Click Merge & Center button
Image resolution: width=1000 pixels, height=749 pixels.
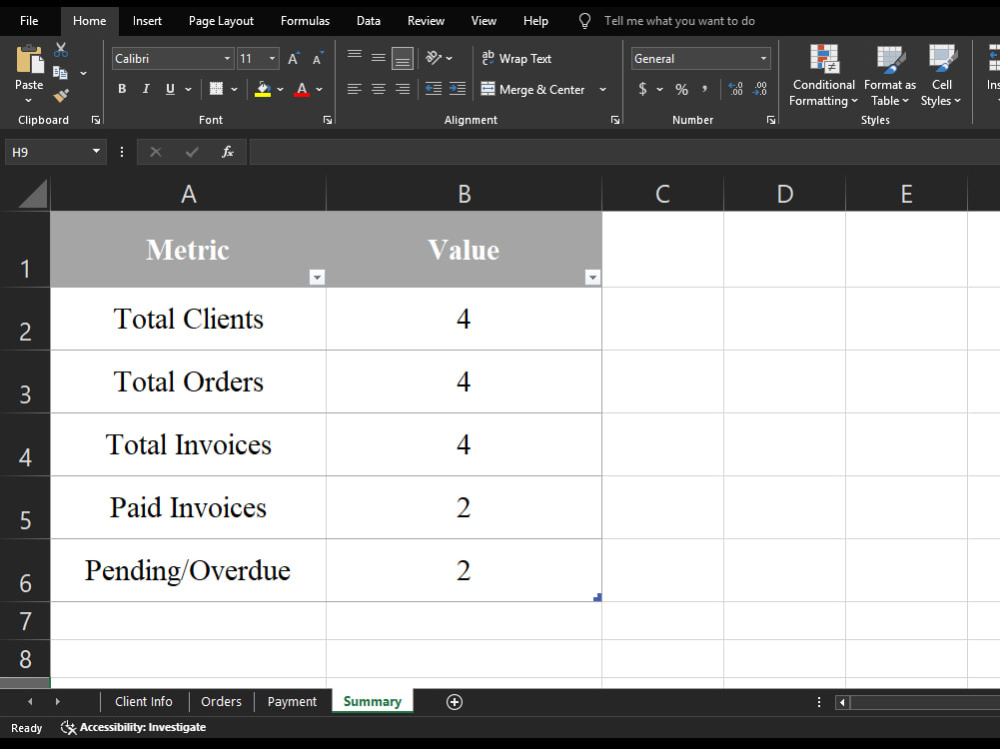(x=533, y=89)
